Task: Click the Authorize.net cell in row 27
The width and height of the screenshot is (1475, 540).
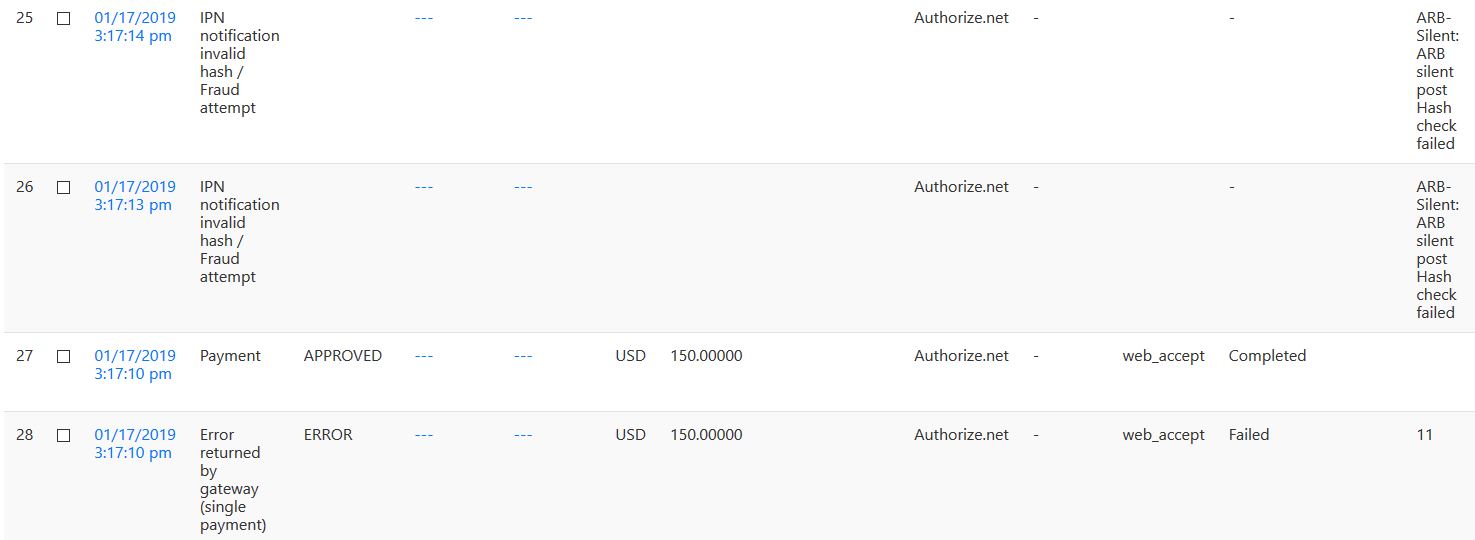Action: (x=961, y=356)
